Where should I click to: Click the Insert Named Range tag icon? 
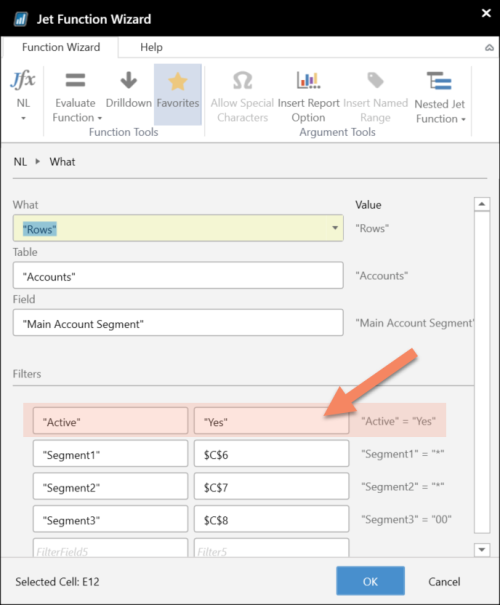tap(375, 80)
